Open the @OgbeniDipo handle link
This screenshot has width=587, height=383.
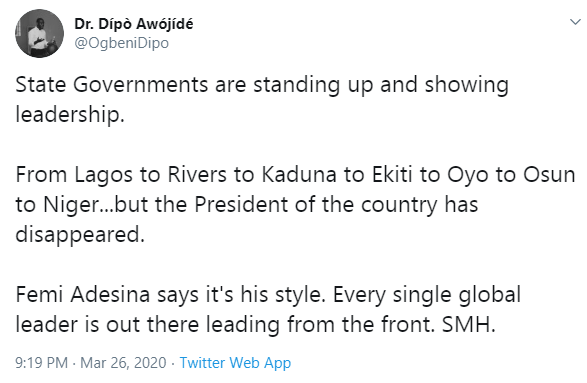pyautogui.click(x=122, y=43)
